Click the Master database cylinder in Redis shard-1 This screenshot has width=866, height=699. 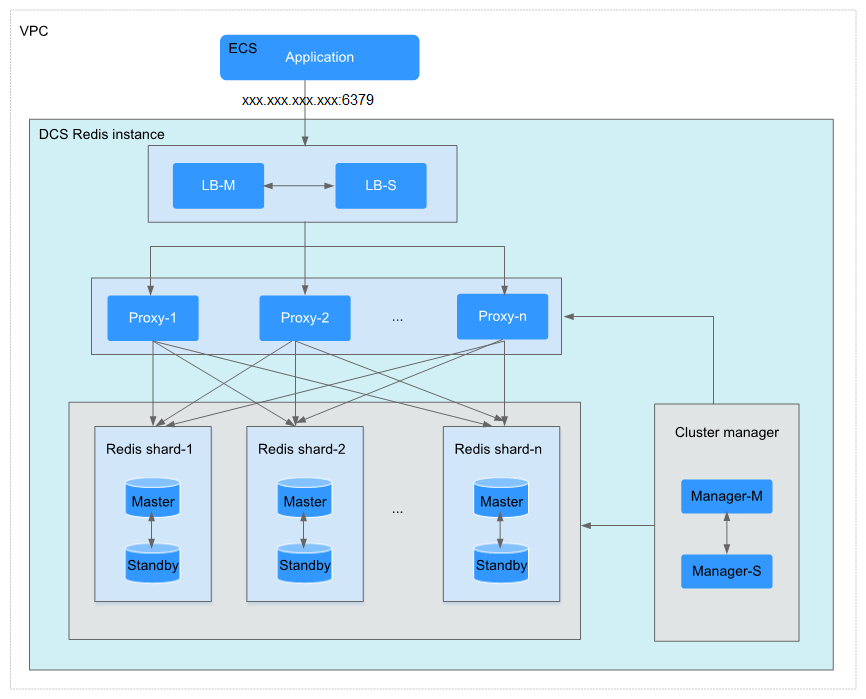click(x=152, y=500)
